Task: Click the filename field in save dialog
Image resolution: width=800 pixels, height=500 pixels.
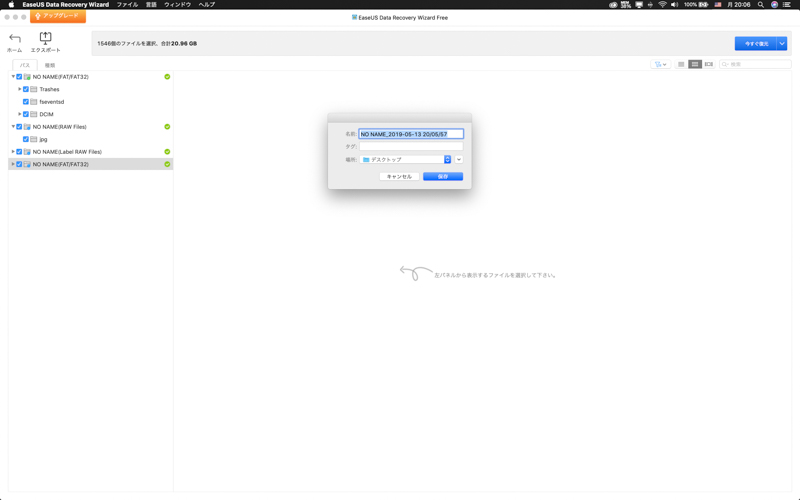Action: (x=411, y=134)
